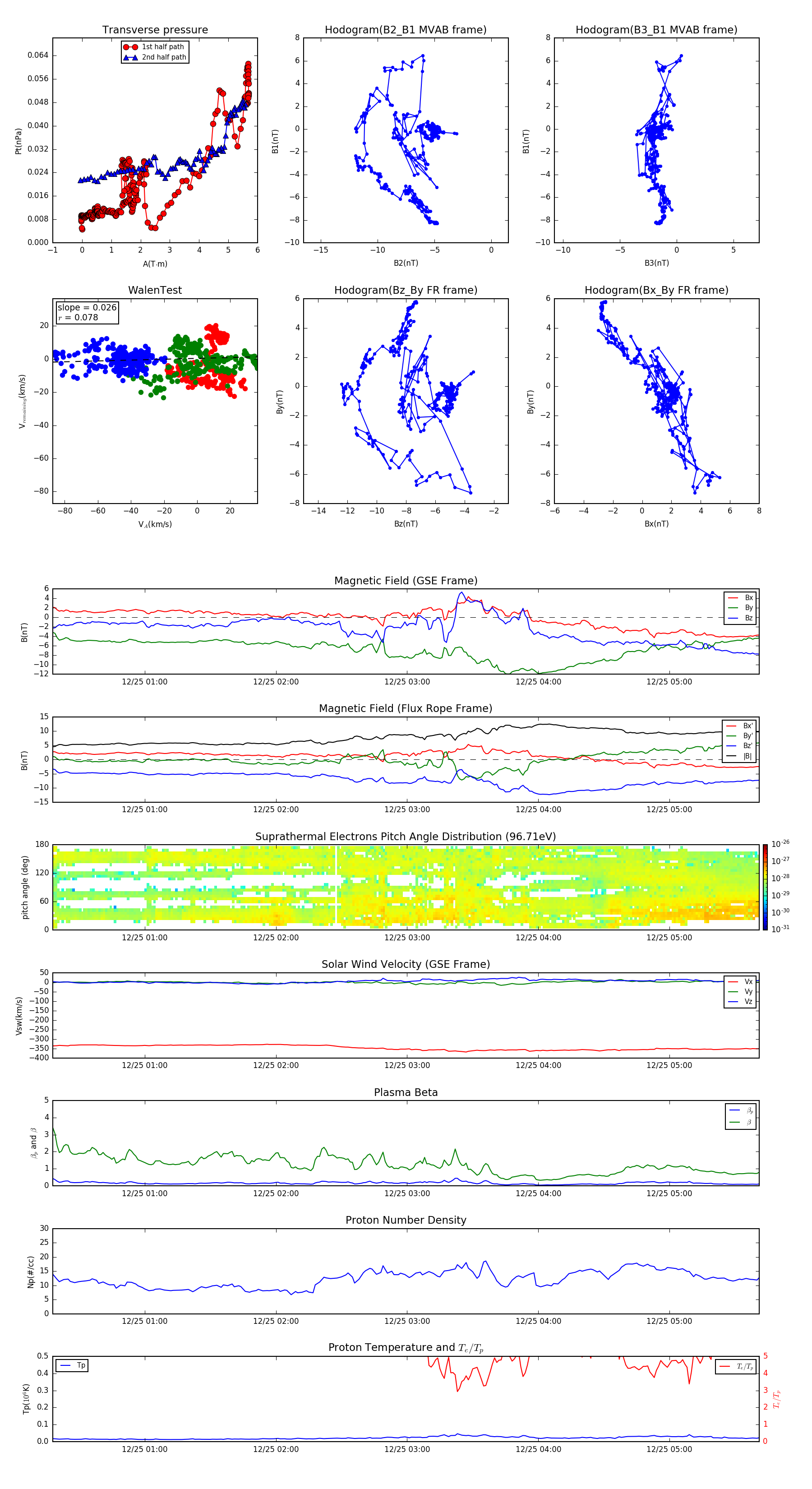The height and width of the screenshot is (1489, 812).
Task: Click the "10^-26" colorbar label
Action: pos(780,844)
